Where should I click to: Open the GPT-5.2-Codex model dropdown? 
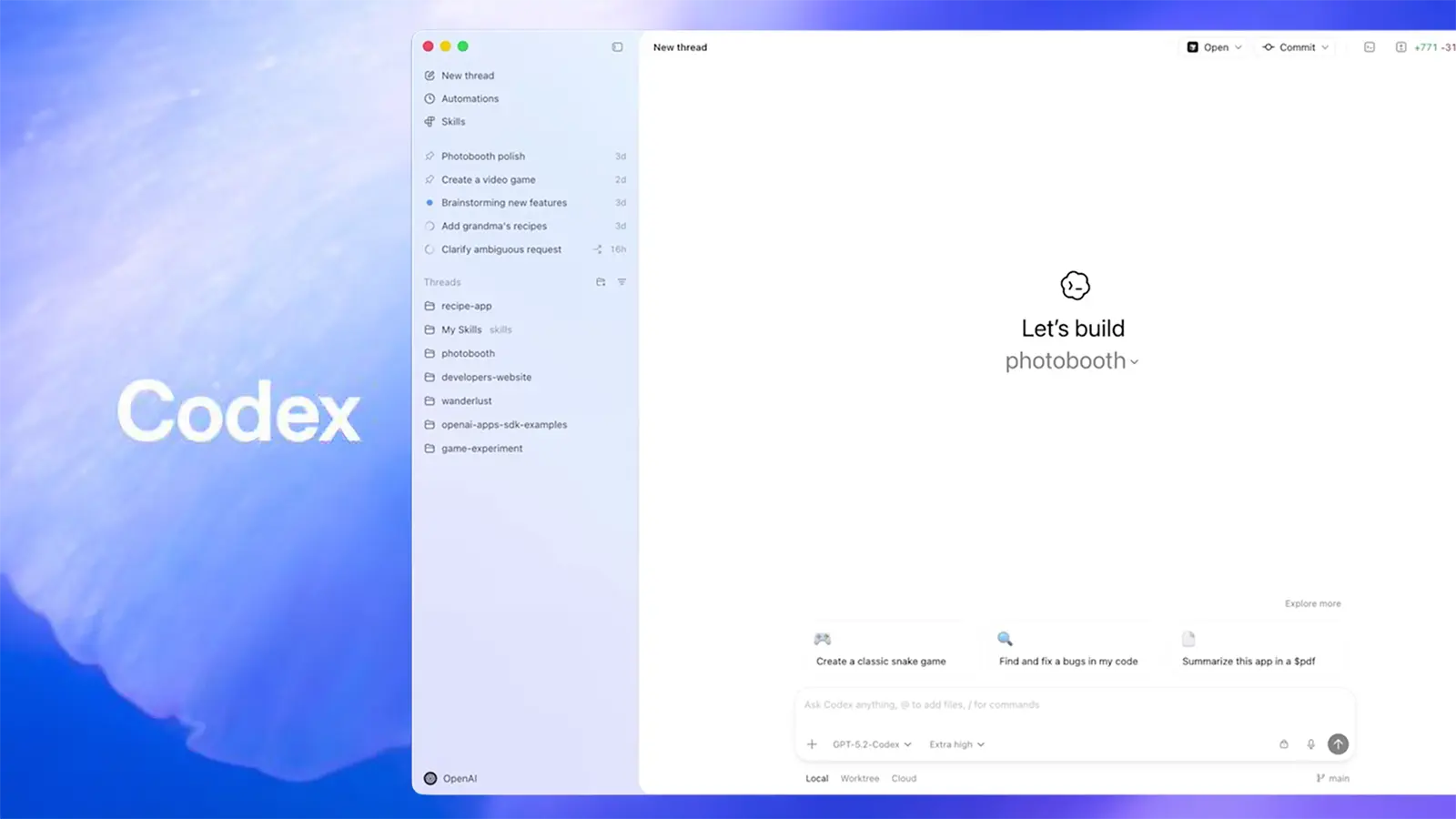(x=869, y=743)
